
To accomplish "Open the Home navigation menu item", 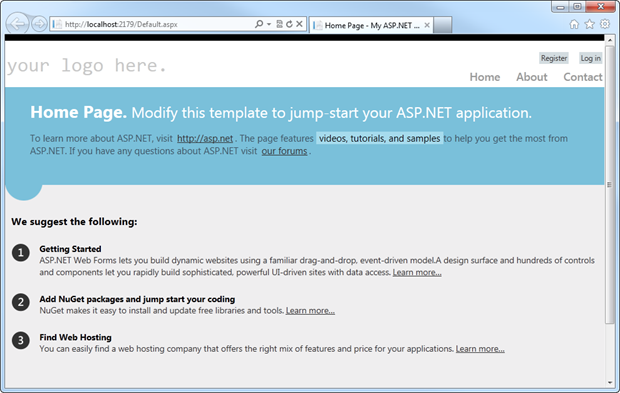I will pos(485,77).
